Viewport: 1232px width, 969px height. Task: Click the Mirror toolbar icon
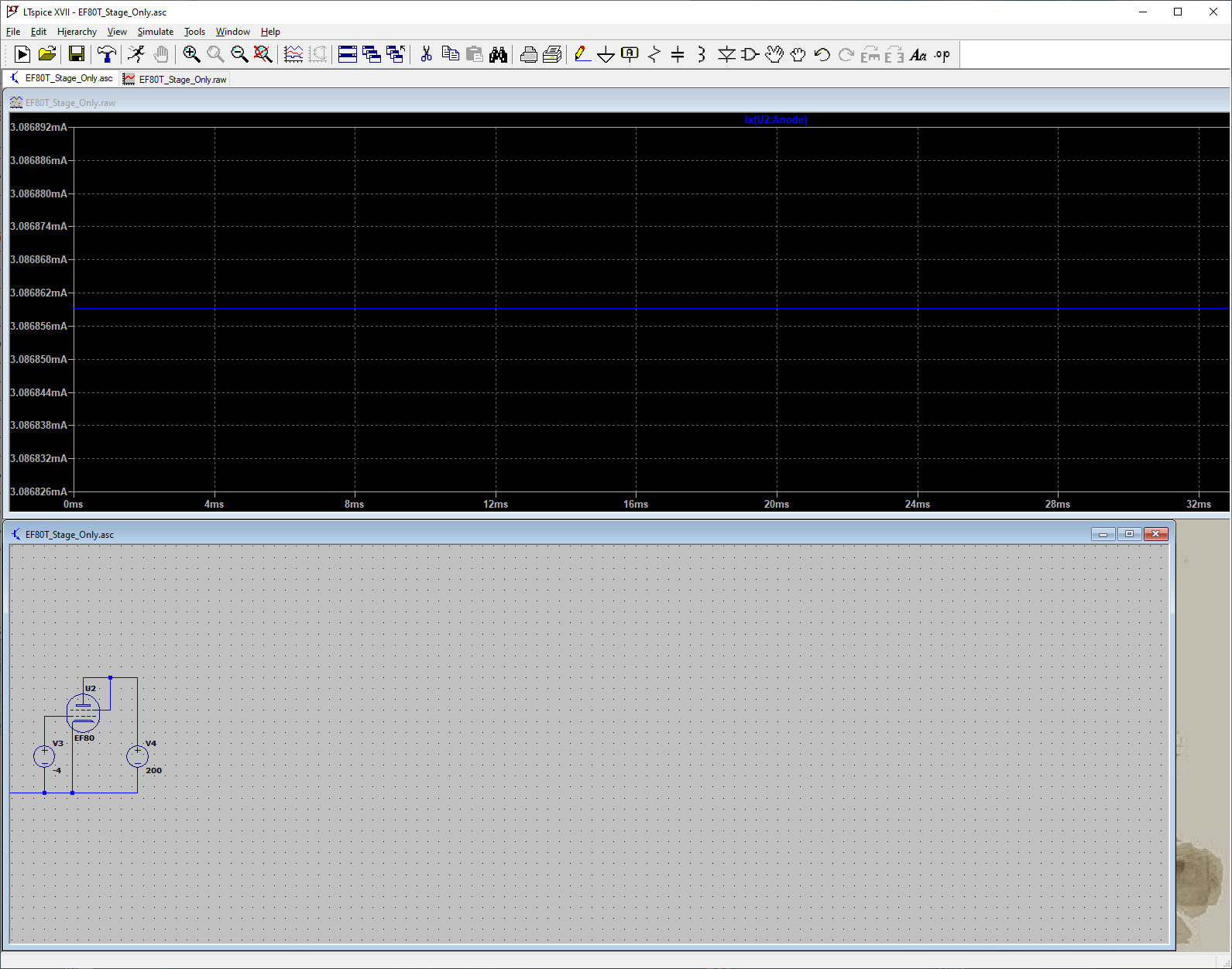pos(894,54)
